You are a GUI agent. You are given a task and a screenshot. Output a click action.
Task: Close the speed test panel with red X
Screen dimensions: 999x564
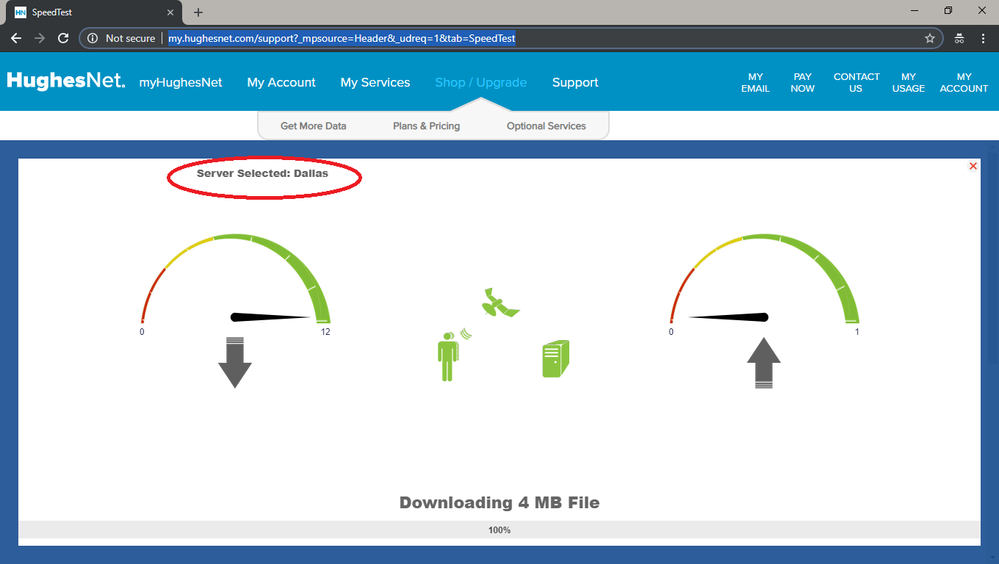[x=973, y=166]
